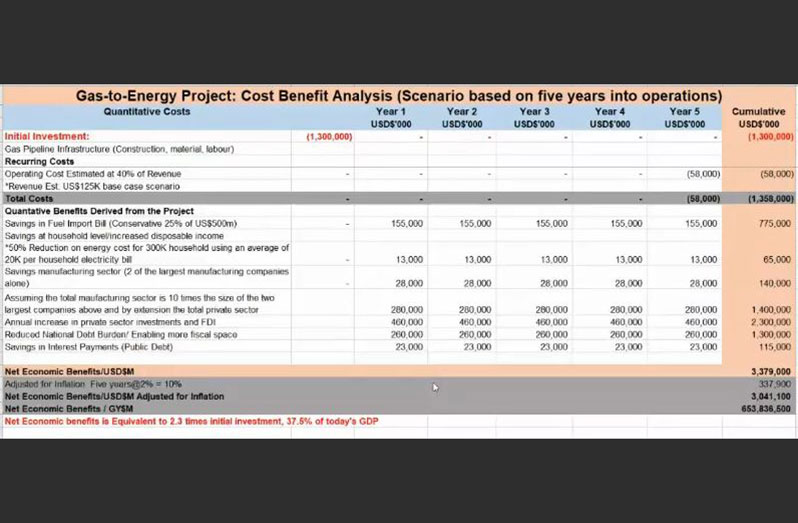The height and width of the screenshot is (523, 798).
Task: Select the spreadsheet title cell Gas-to-Energy Project
Action: (399, 96)
